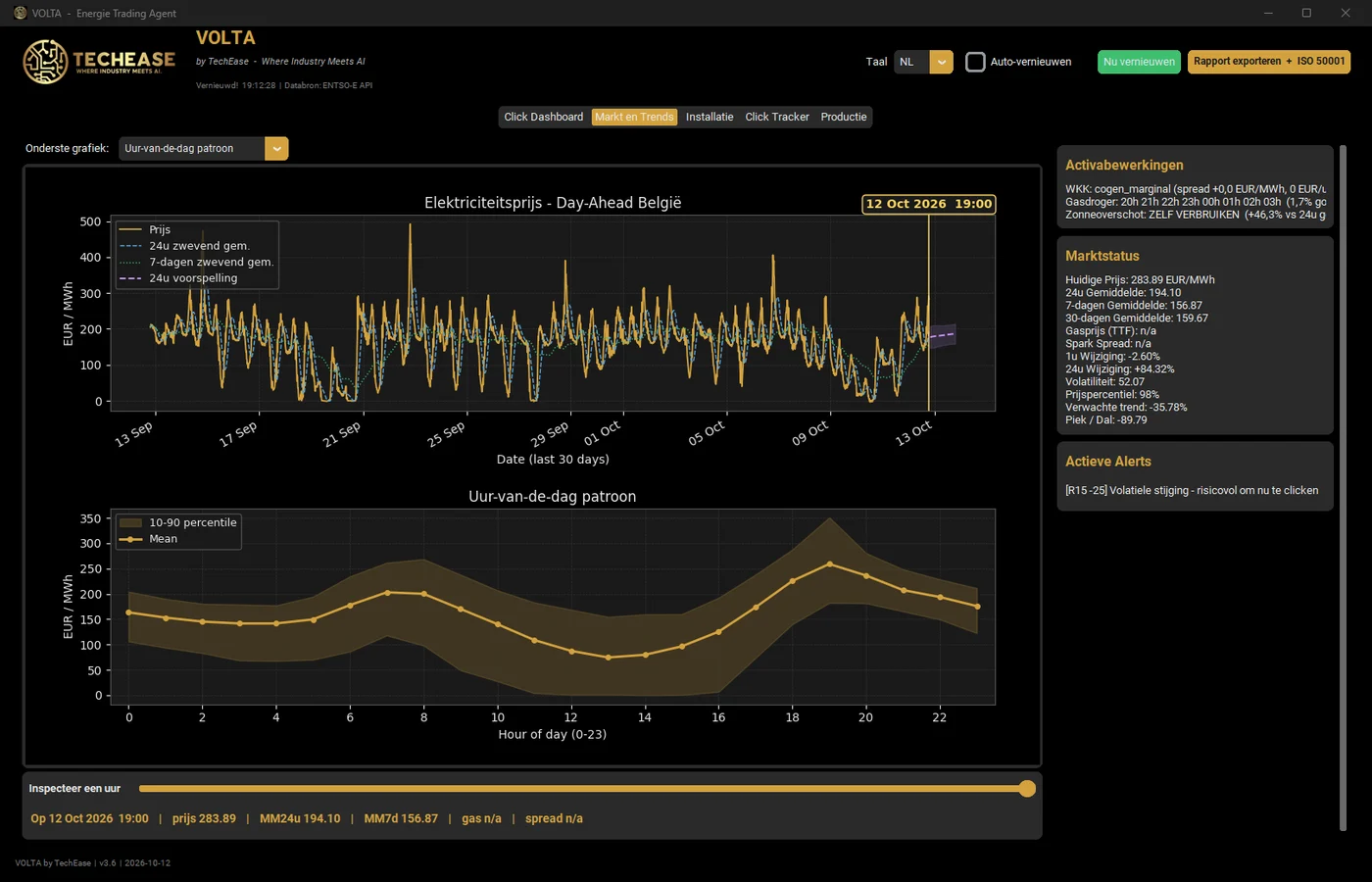Click the prijs 283.89 readout below the slider
The width and height of the screenshot is (1372, 882).
point(204,818)
